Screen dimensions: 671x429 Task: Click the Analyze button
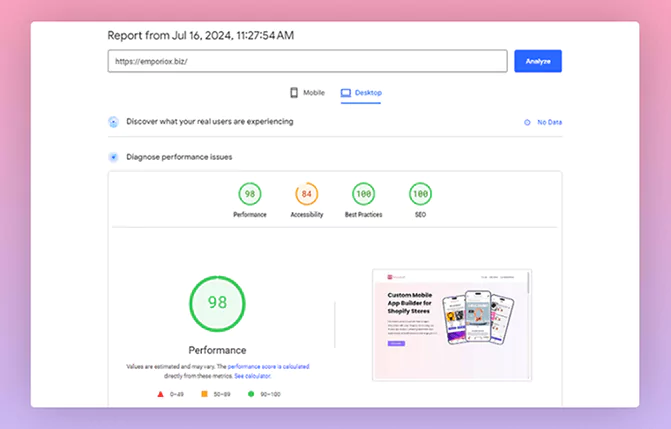pyautogui.click(x=537, y=61)
